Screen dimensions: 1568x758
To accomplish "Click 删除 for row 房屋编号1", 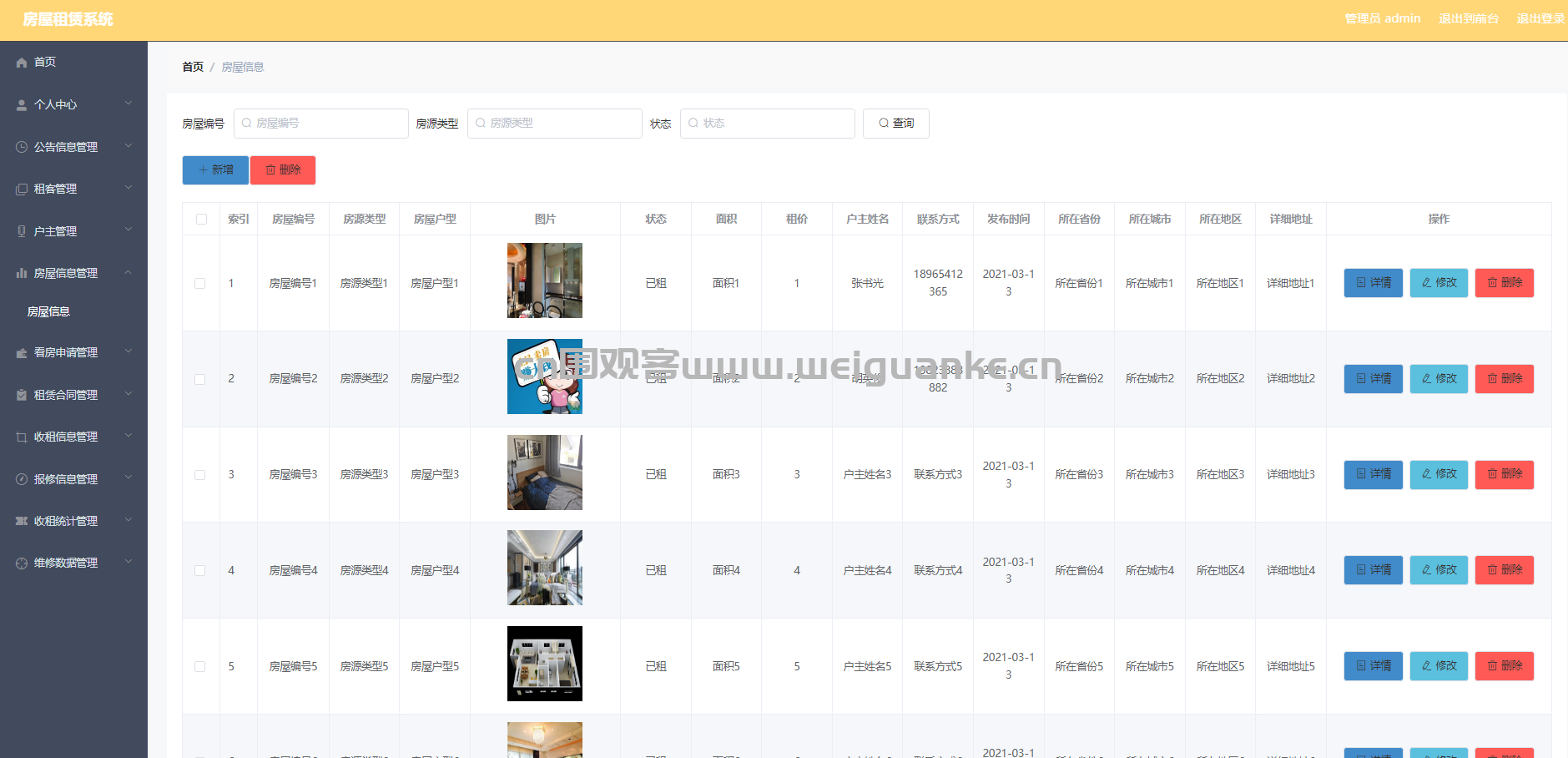I will tap(1505, 283).
